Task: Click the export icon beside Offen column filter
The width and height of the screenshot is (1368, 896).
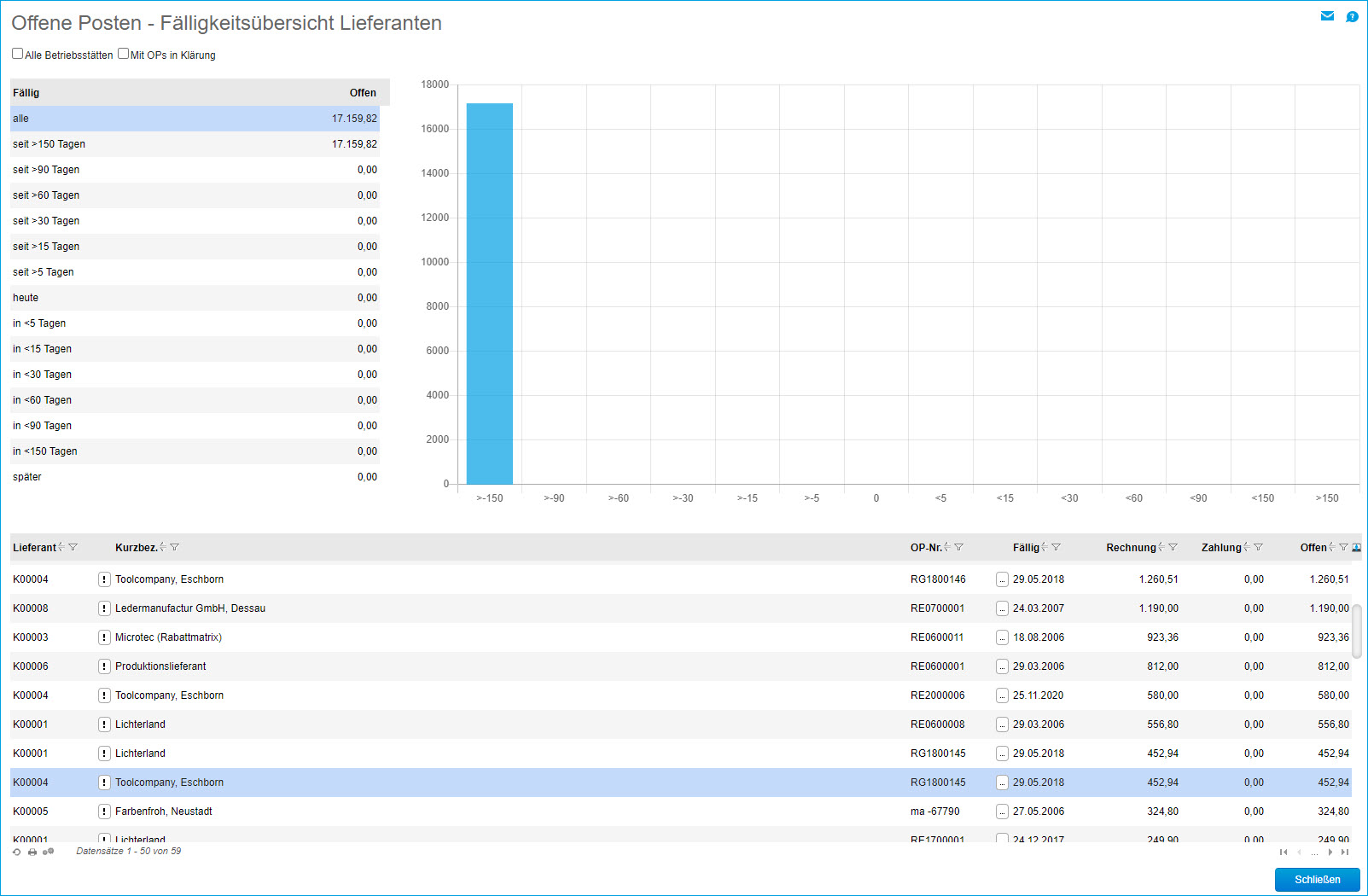Action: click(1357, 548)
